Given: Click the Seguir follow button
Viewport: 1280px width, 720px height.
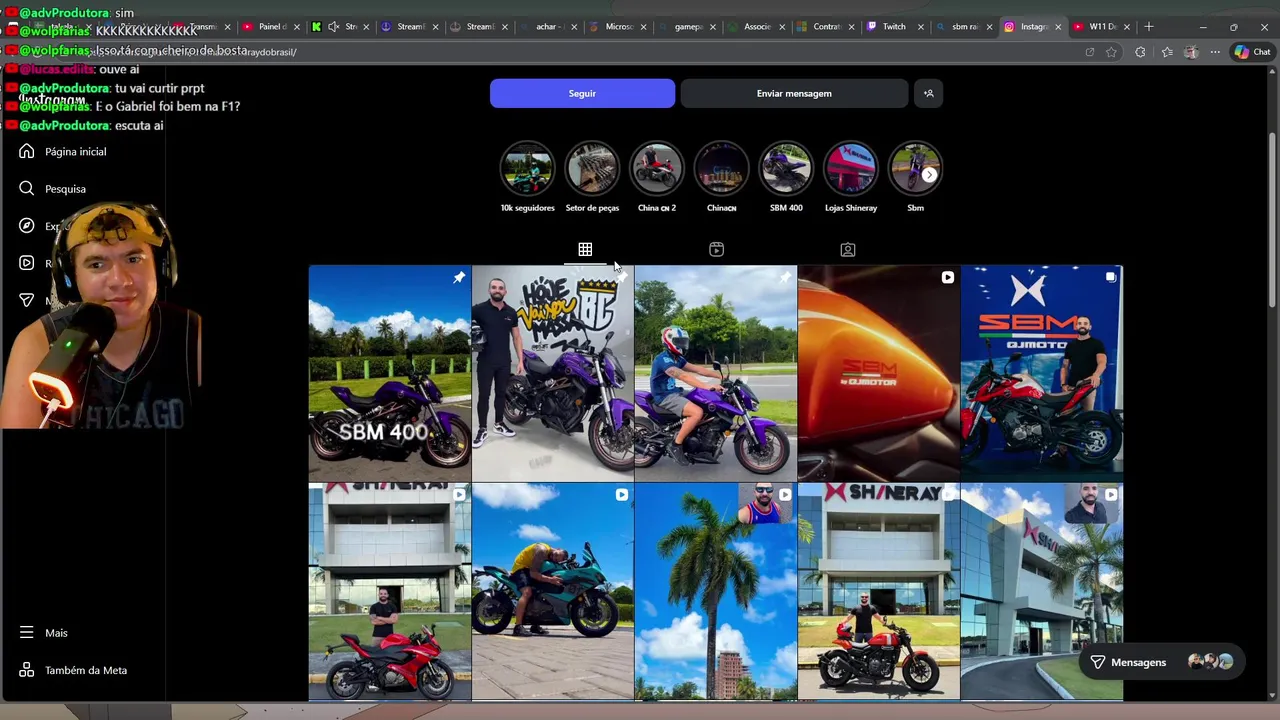Looking at the screenshot, I should 582,93.
